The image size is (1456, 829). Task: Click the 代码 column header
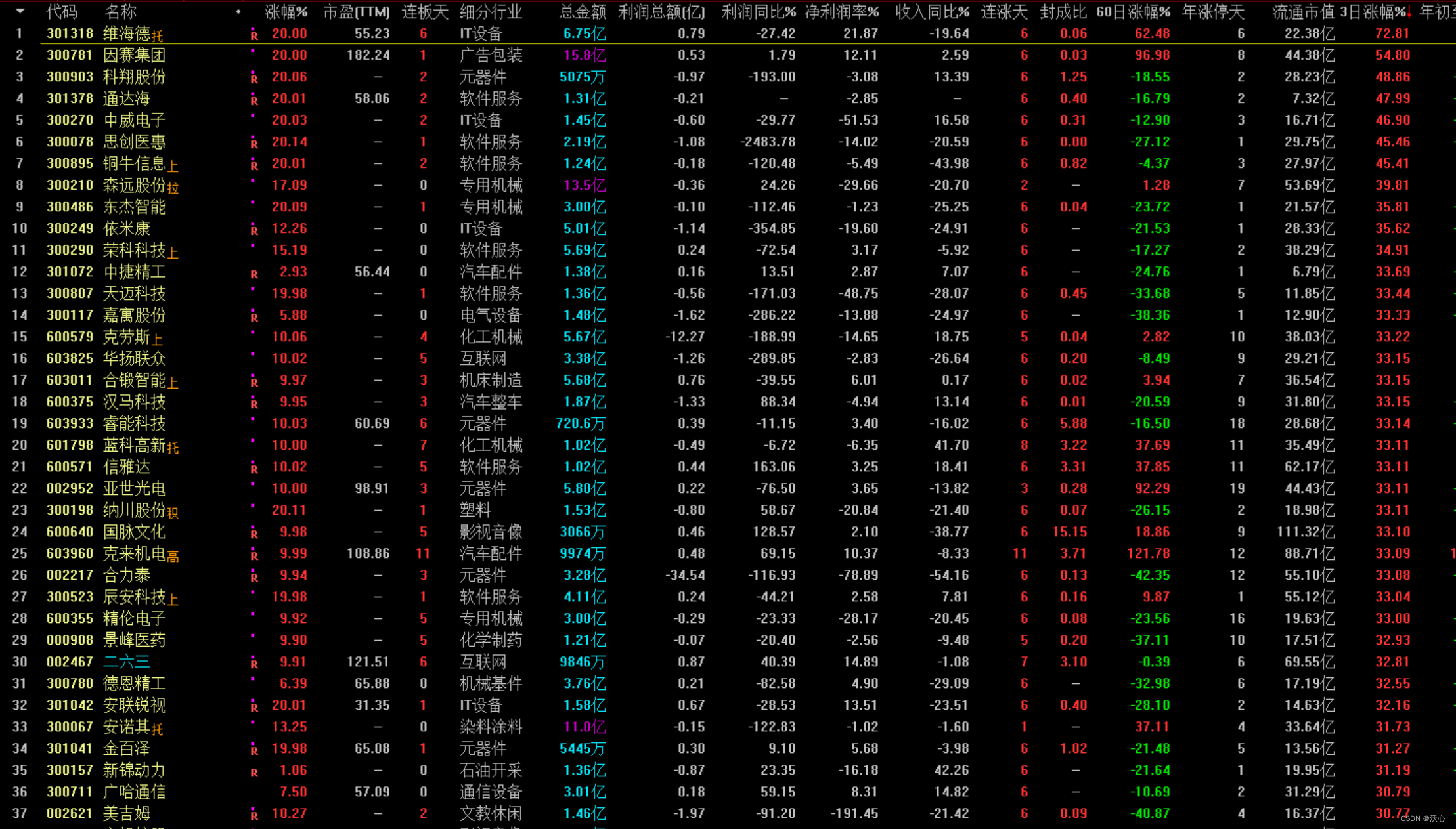[62, 12]
